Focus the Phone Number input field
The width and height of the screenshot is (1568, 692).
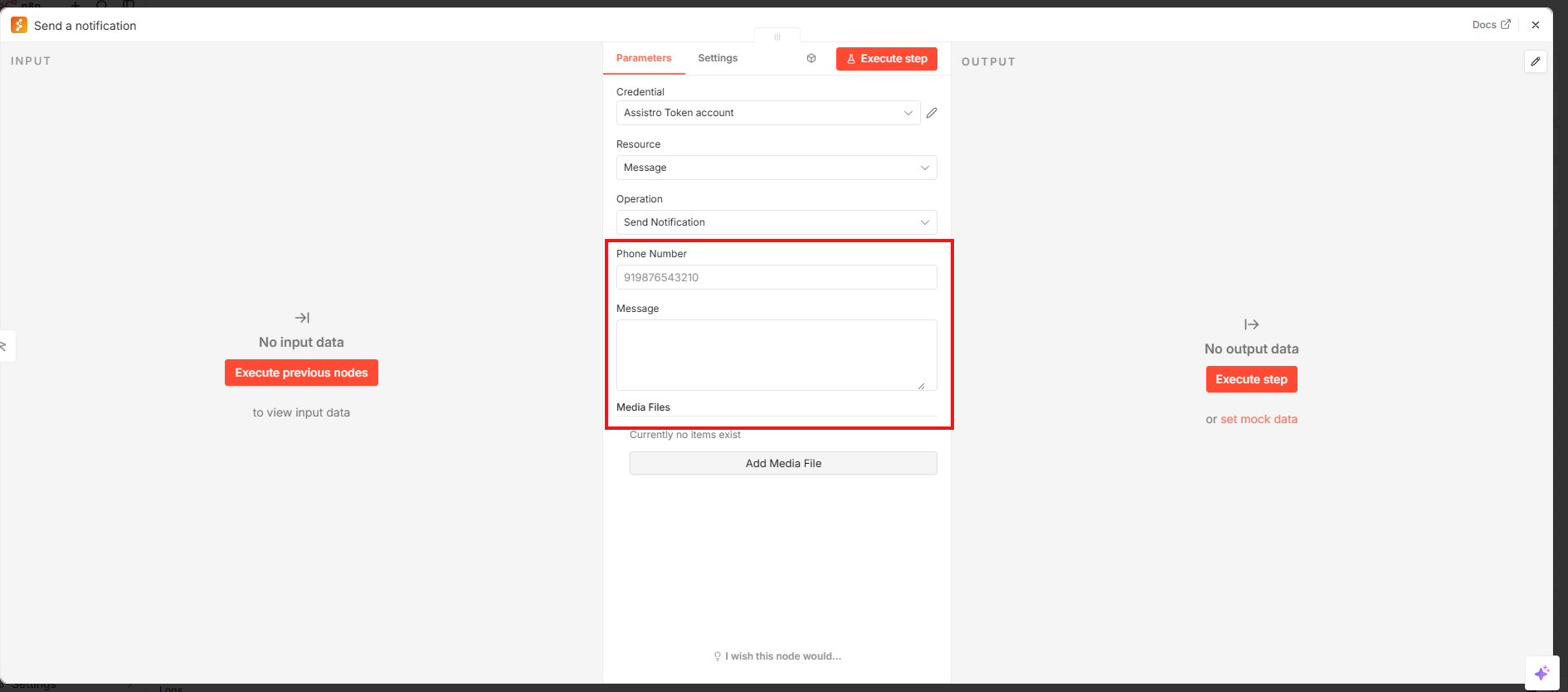[776, 277]
